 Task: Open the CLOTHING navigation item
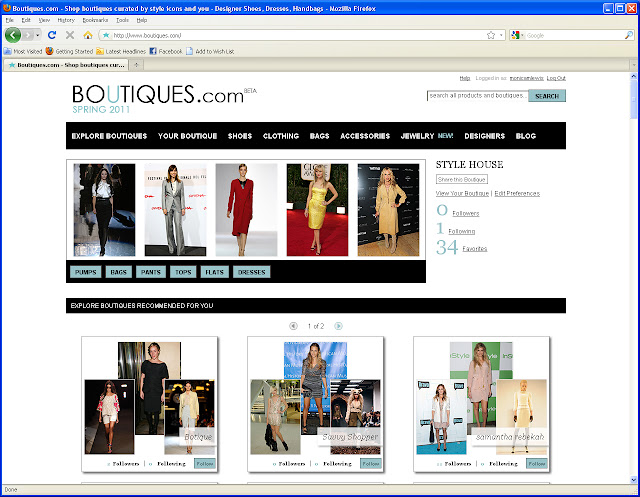click(281, 136)
